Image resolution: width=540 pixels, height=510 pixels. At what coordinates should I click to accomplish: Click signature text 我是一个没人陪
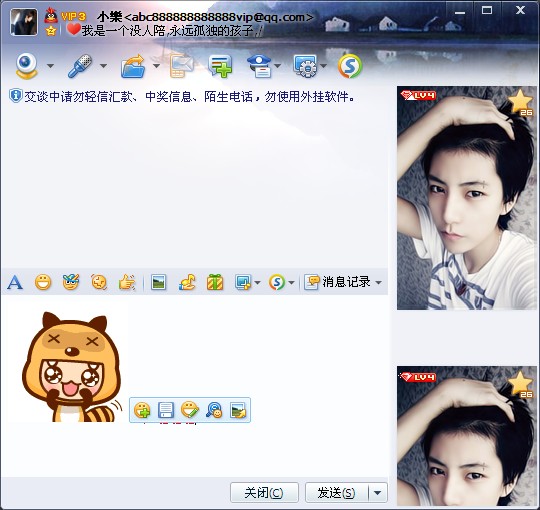(172, 31)
